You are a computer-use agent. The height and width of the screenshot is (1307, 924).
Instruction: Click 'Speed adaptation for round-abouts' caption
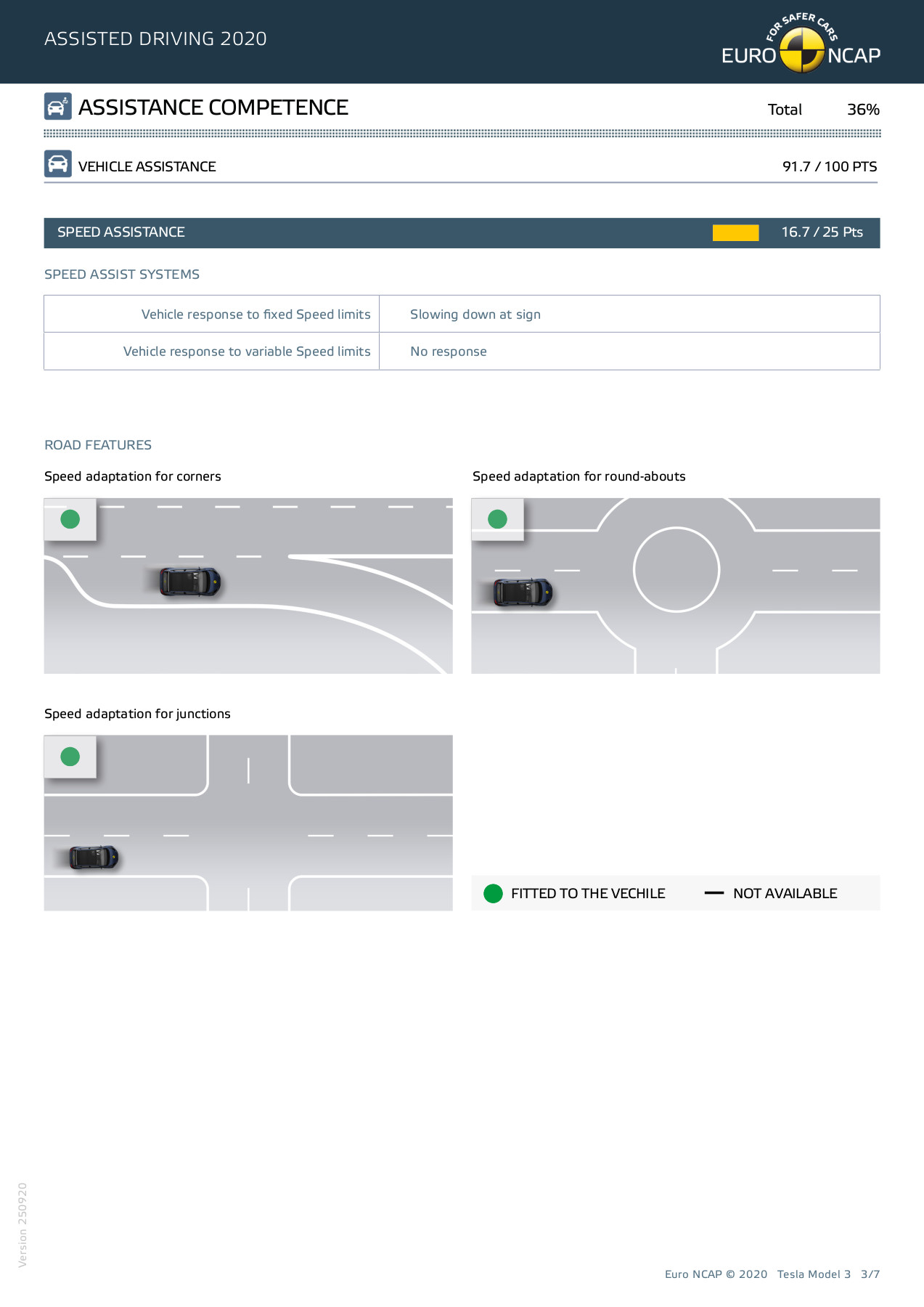(x=579, y=476)
